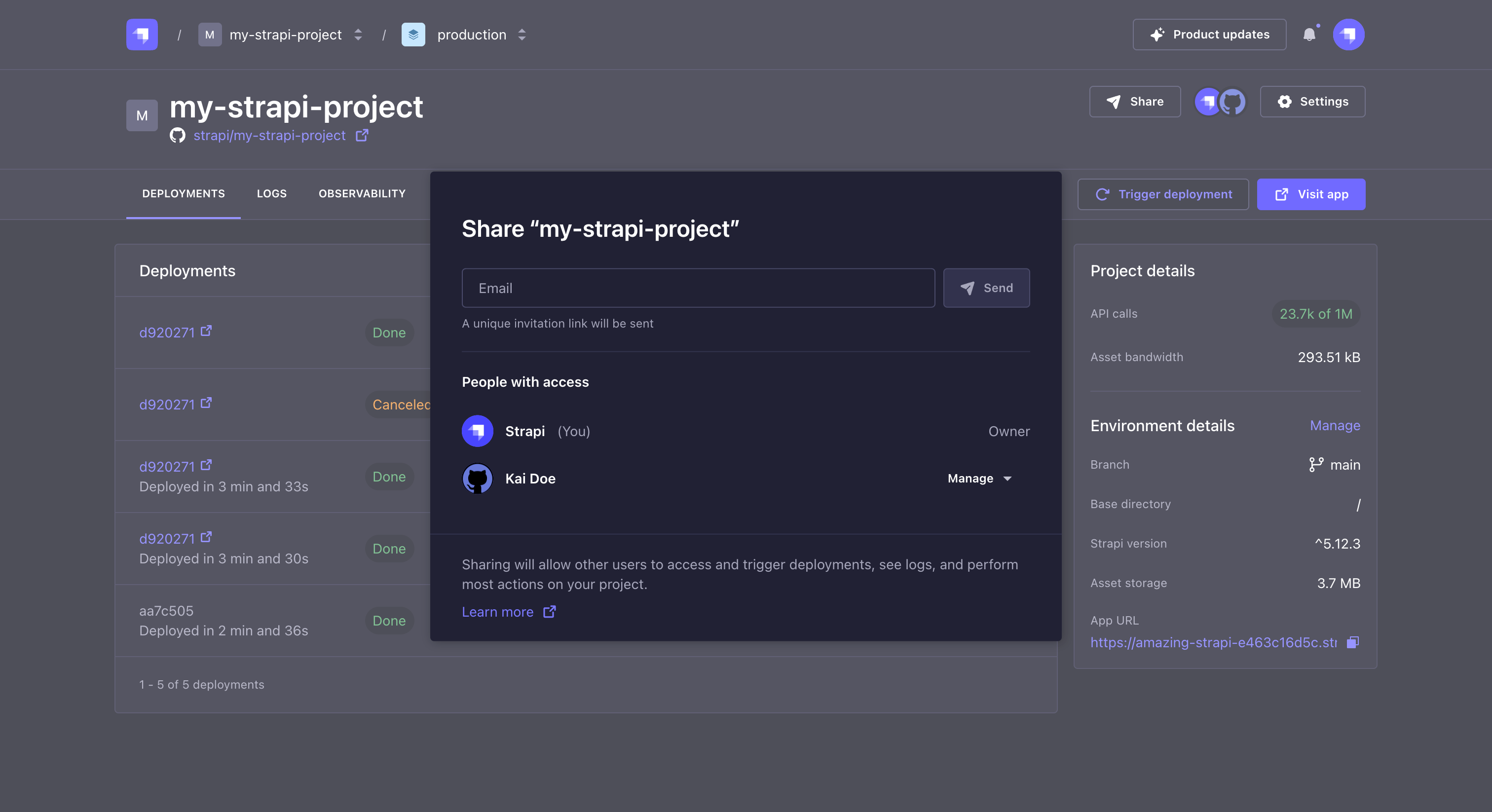This screenshot has height=812, width=1492.
Task: Click the Share button in header
Action: [1135, 101]
